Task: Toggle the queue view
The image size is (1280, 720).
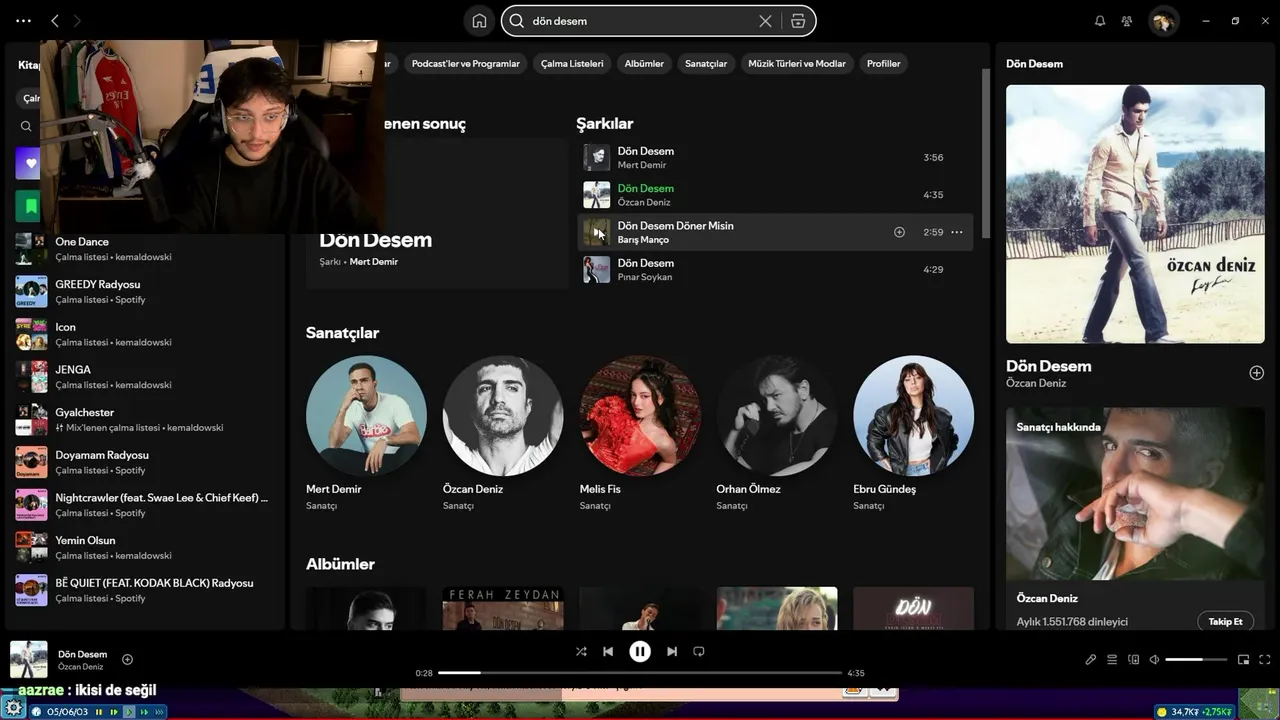Action: click(1112, 659)
